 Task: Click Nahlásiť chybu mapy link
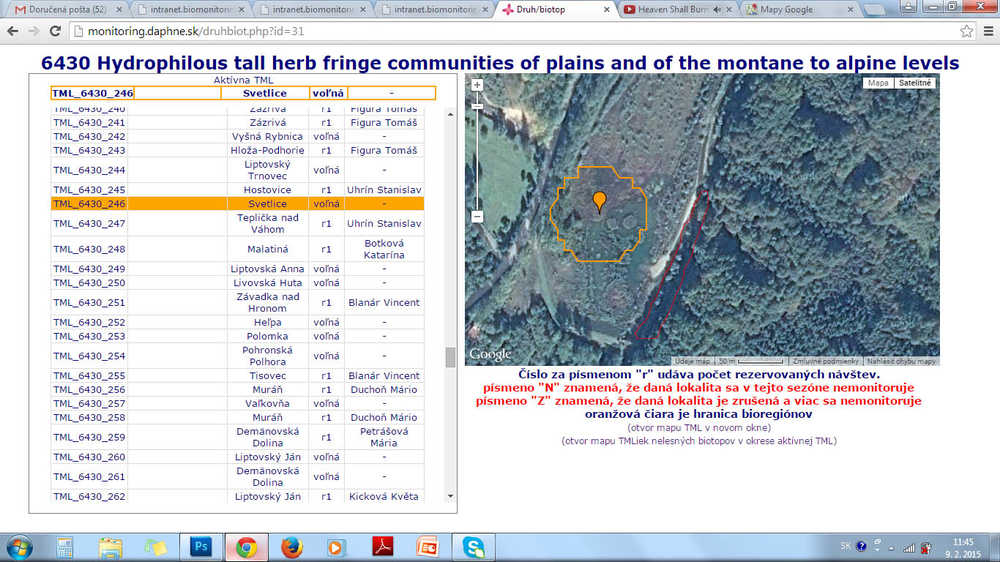tap(901, 361)
